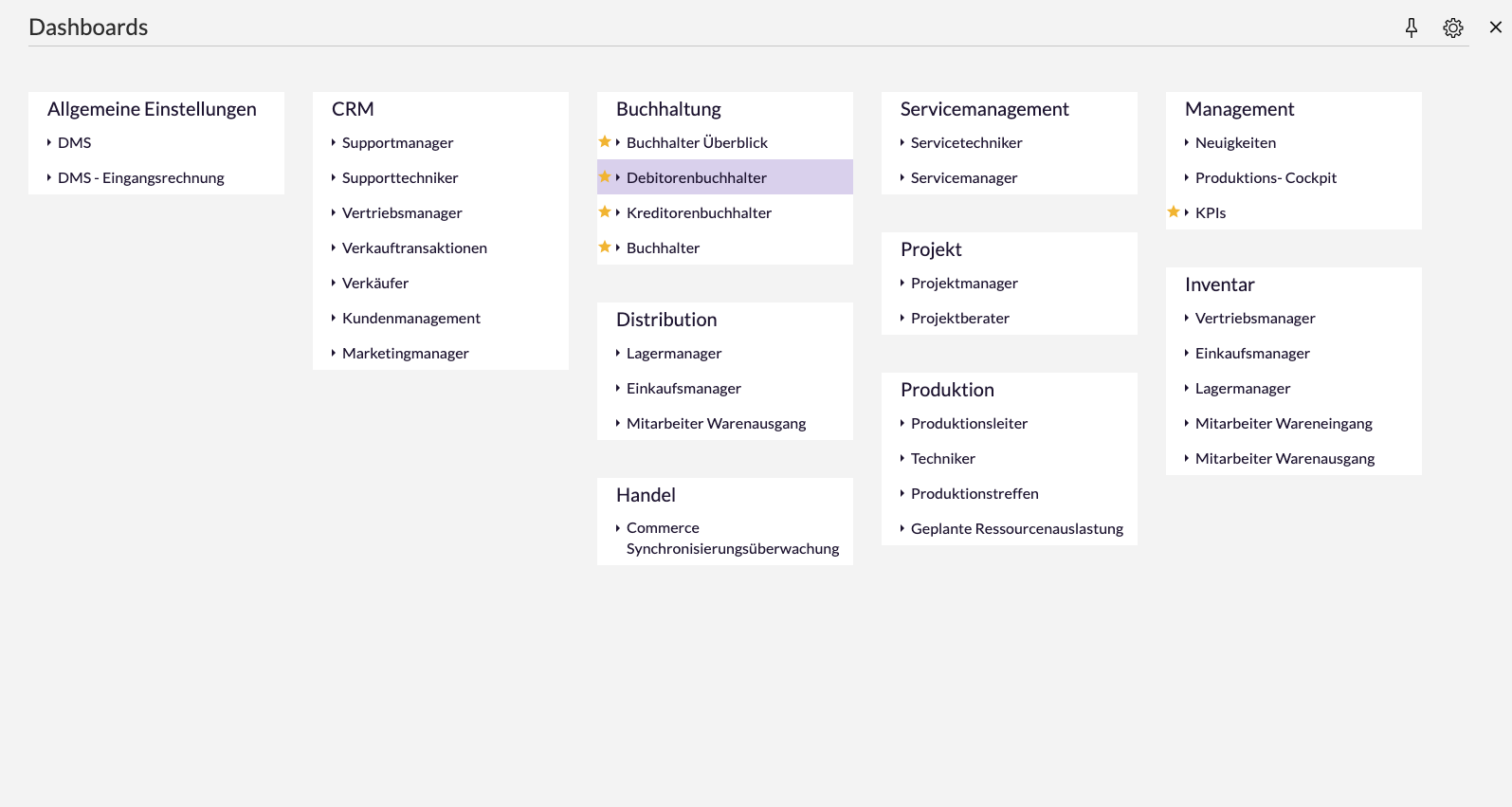Open dashboard settings gear
This screenshot has height=807, width=1512.
1452,28
